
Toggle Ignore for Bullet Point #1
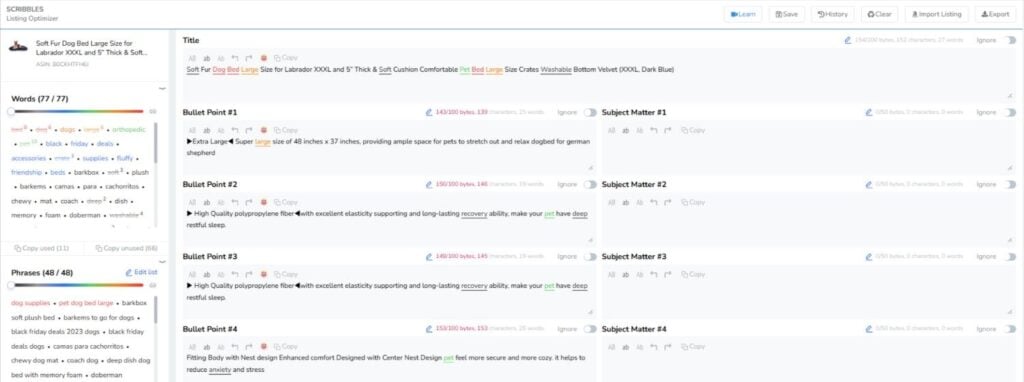point(590,112)
